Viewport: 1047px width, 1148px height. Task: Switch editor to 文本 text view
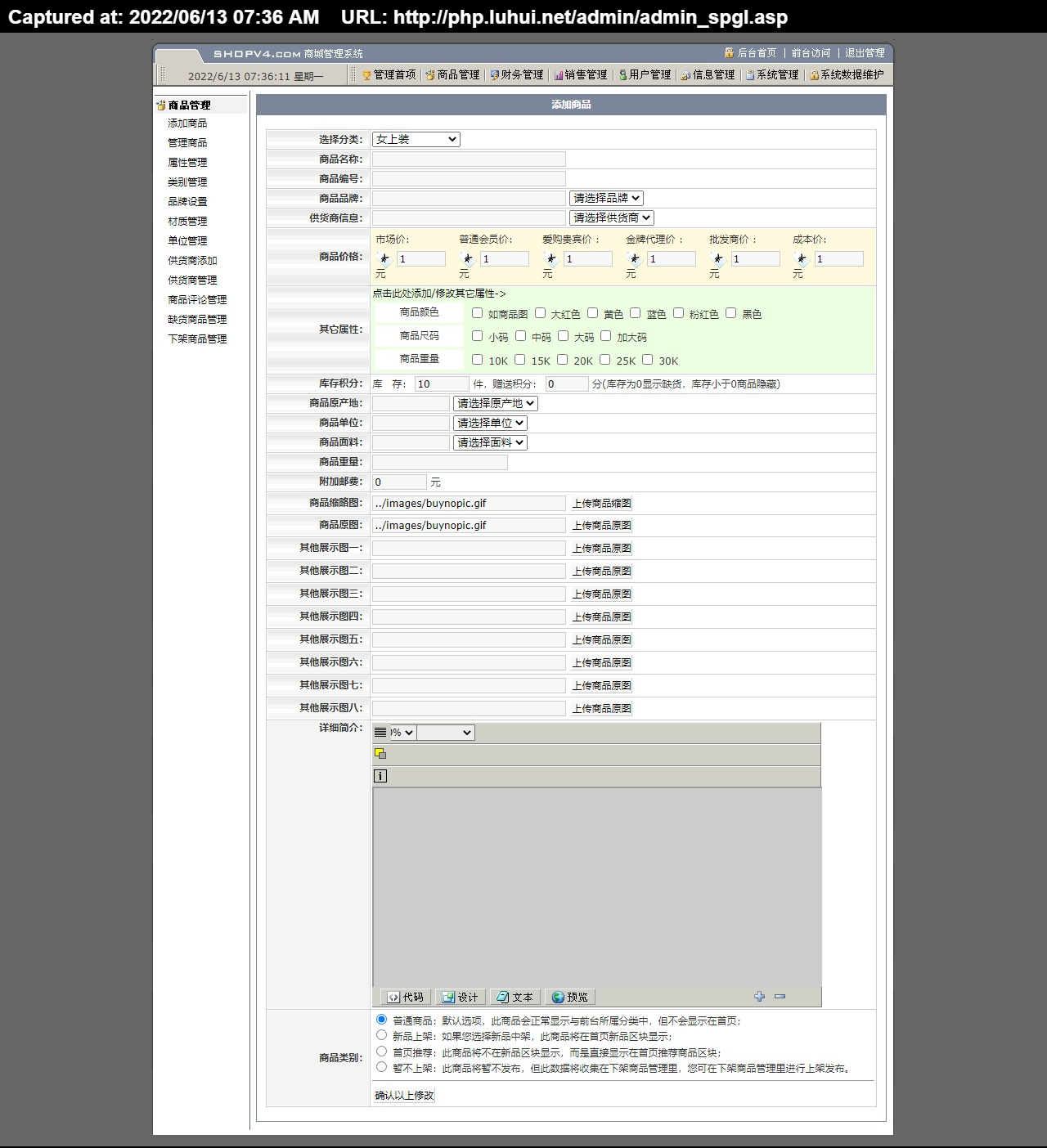click(515, 997)
